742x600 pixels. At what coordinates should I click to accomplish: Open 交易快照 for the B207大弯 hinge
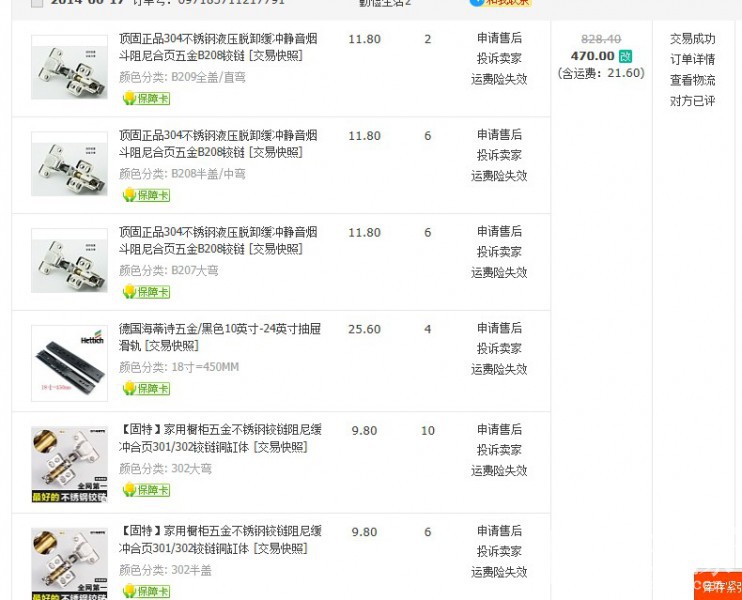tap(276, 249)
